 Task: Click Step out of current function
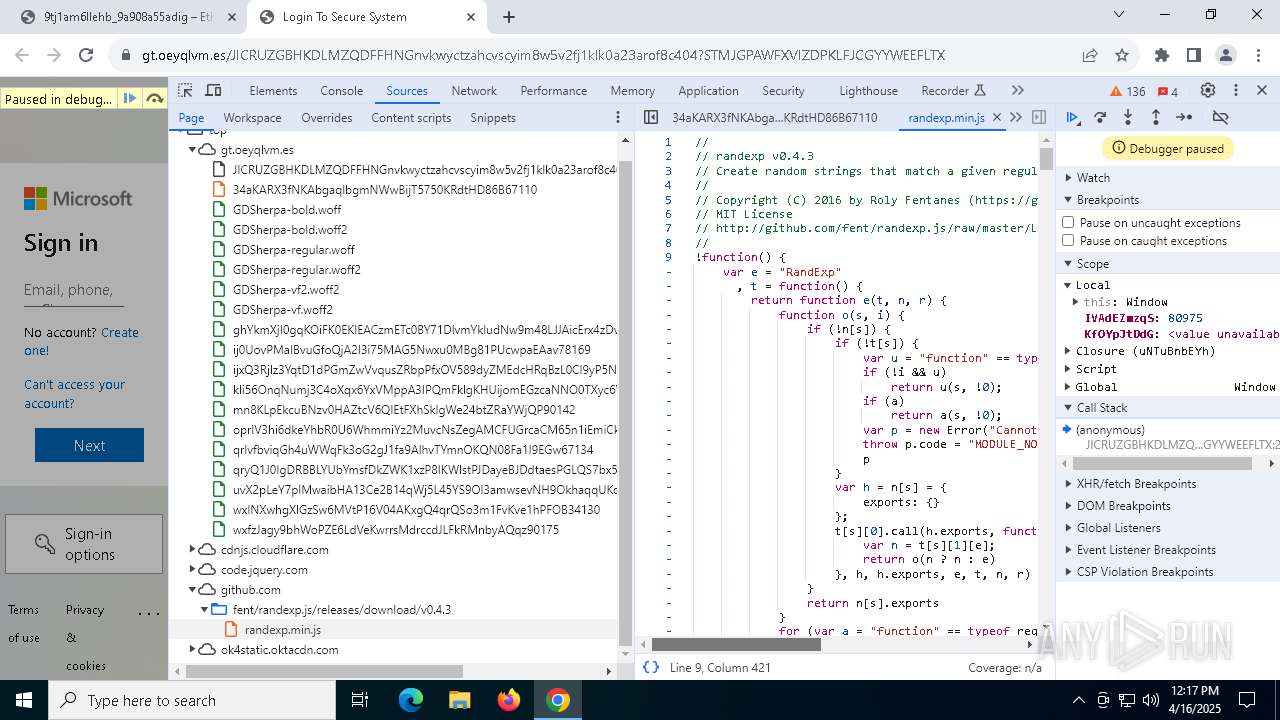1155,117
